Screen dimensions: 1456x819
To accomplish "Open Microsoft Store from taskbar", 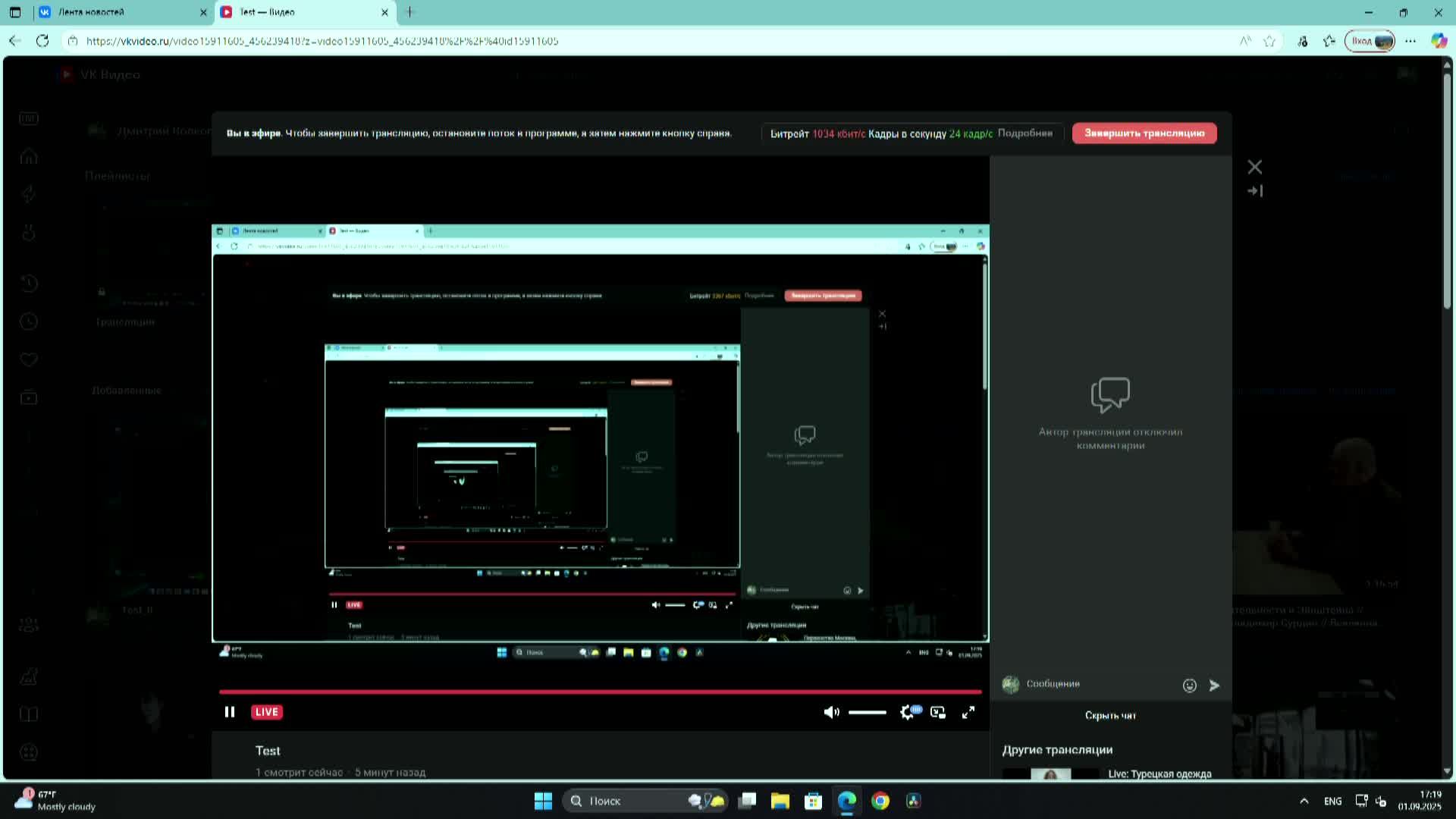I will tap(813, 801).
